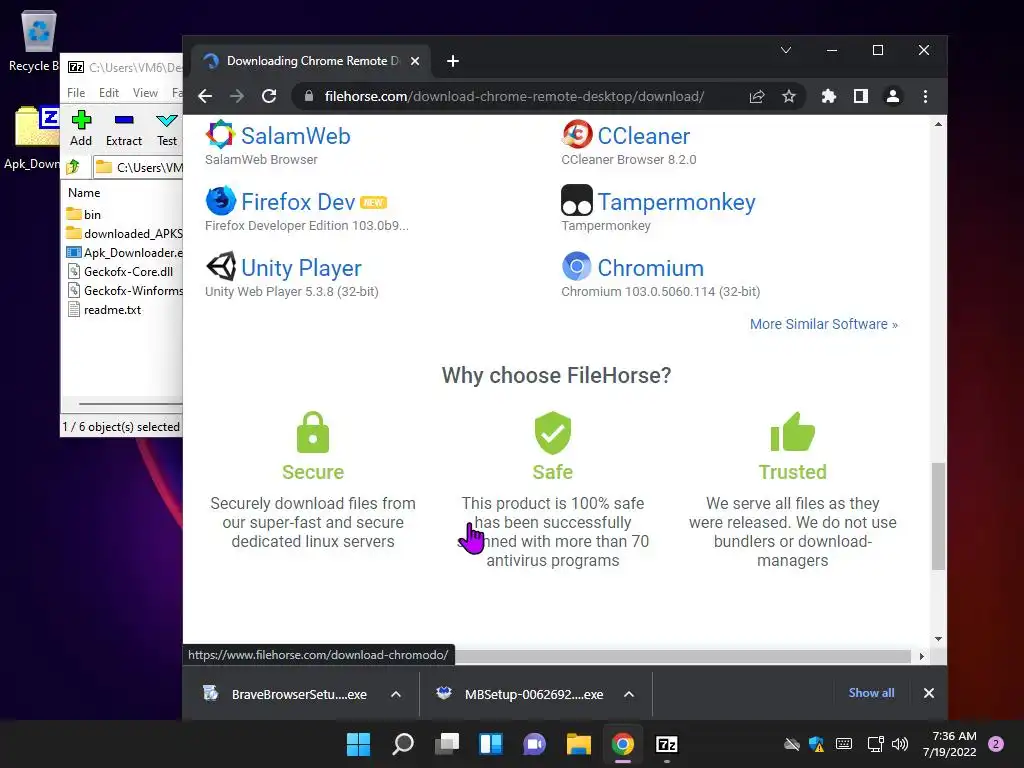Viewport: 1024px width, 768px height.
Task: Click the scroll down arrow of the page
Action: (938, 639)
